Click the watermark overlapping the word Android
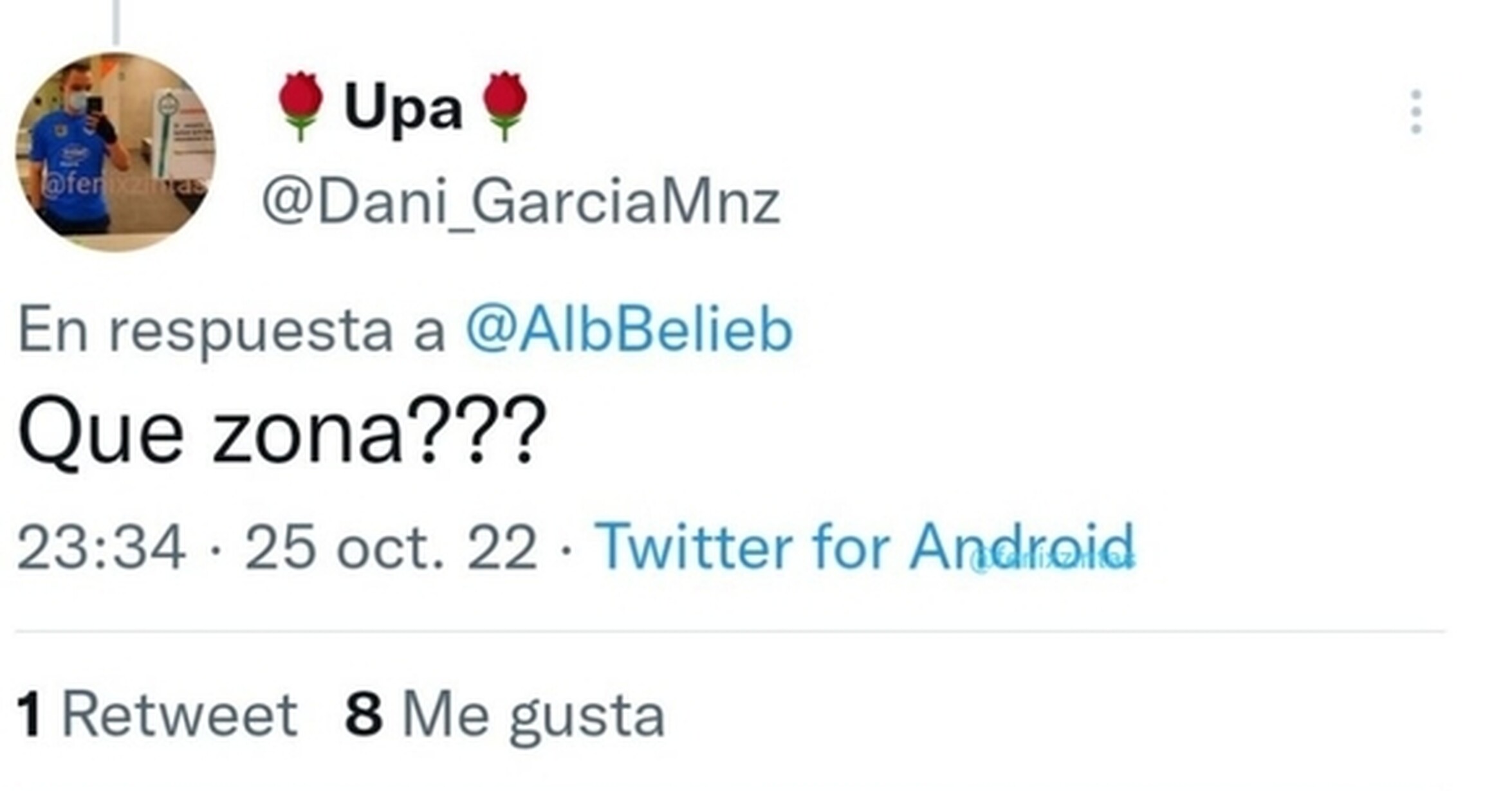The image size is (1512, 791). click(1053, 559)
